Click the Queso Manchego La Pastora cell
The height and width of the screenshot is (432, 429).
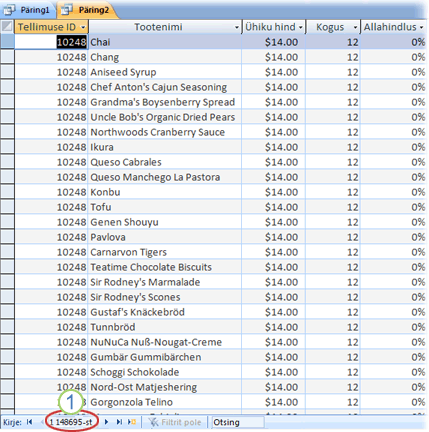(x=165, y=177)
